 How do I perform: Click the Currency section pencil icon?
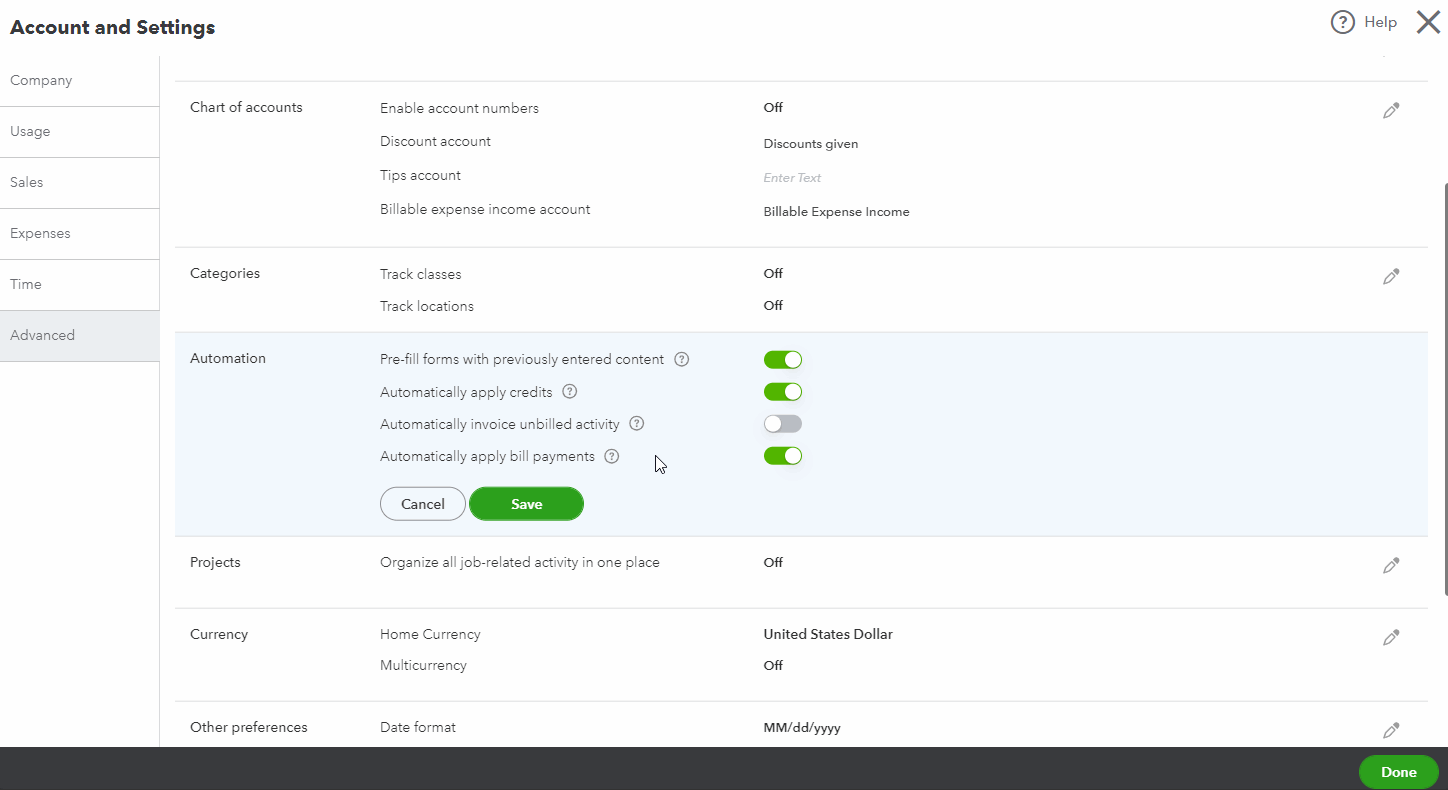1391,638
